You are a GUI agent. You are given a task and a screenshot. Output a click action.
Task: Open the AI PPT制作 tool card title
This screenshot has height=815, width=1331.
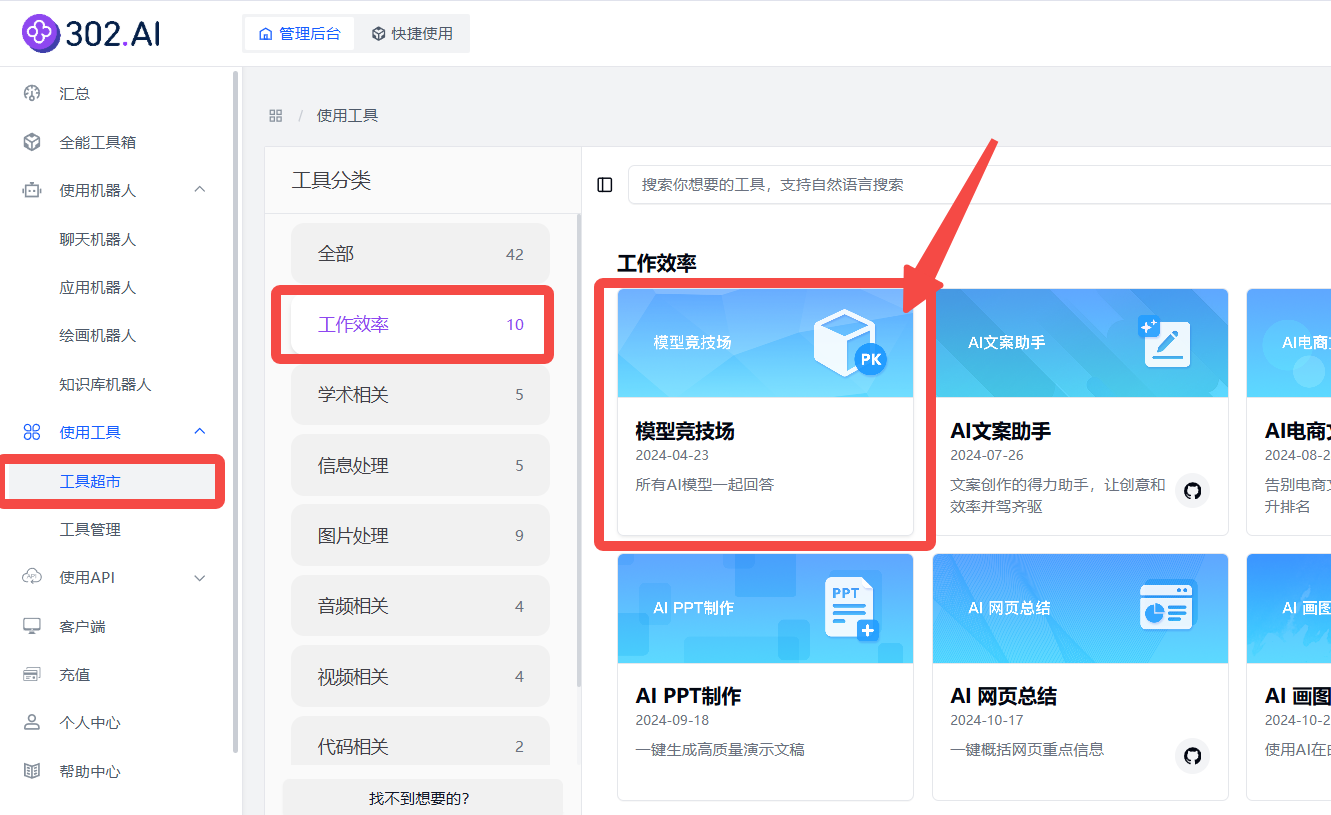pos(688,696)
